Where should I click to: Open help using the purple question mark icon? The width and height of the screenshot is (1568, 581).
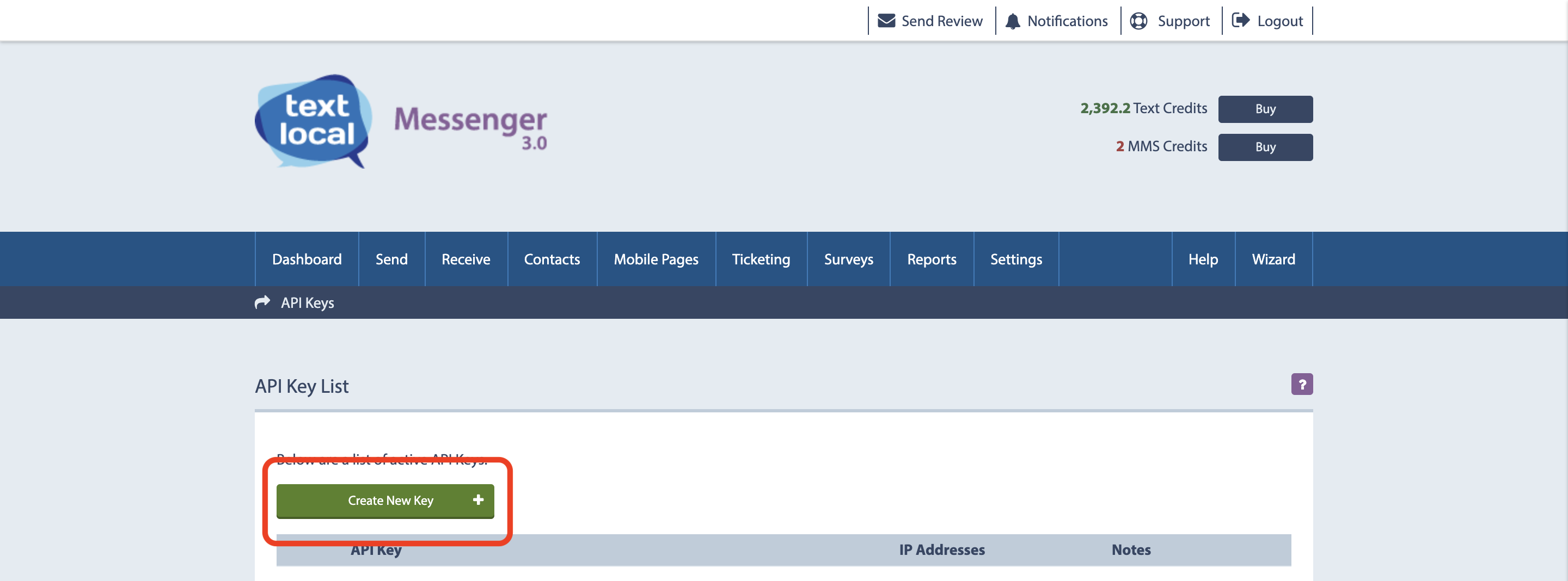click(1302, 384)
